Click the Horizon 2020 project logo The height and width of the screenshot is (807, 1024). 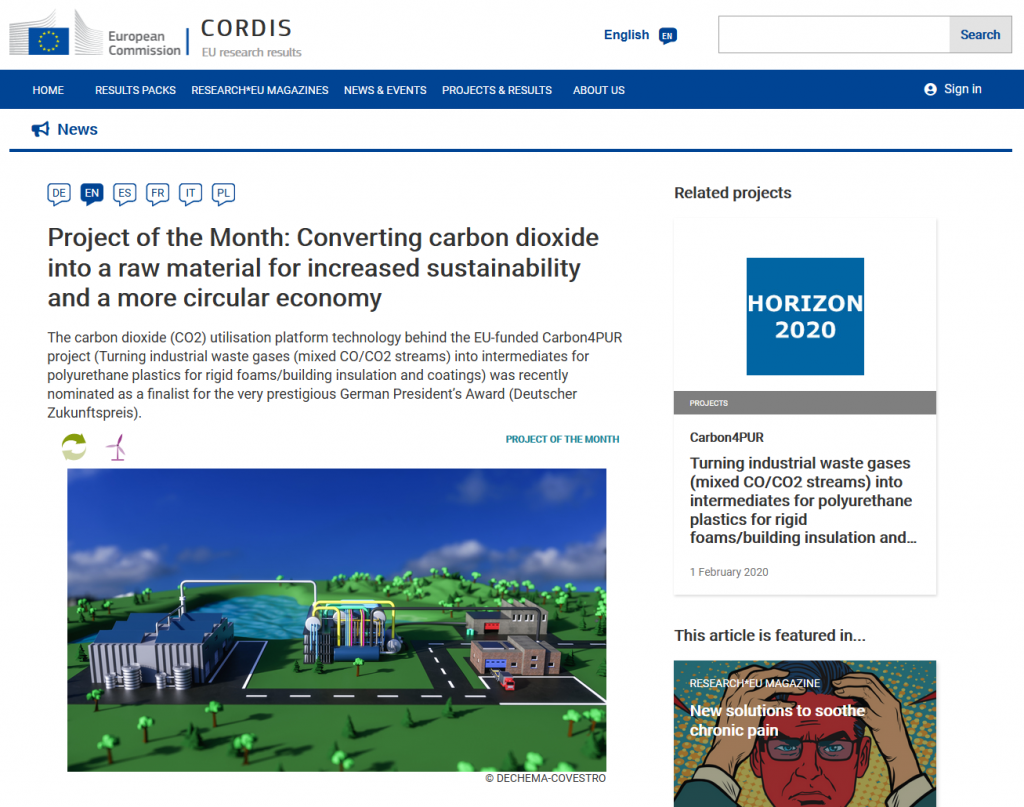(805, 316)
